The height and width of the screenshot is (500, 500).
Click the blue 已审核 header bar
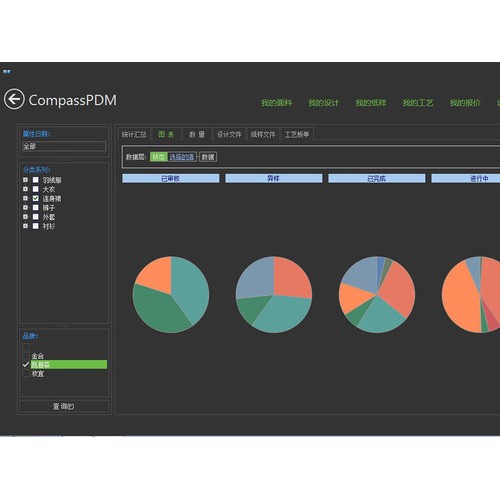(171, 178)
